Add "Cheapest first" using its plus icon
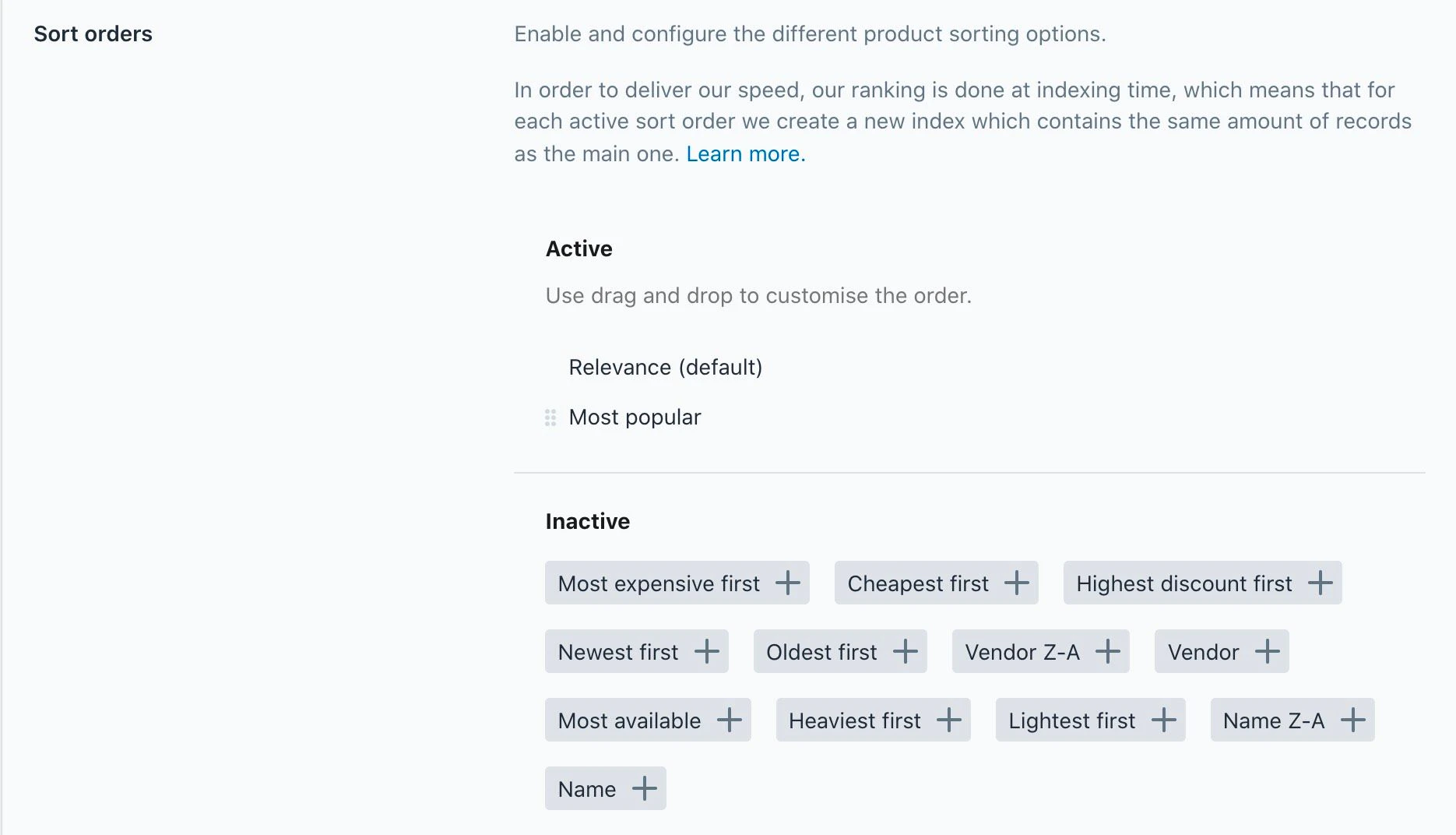The width and height of the screenshot is (1456, 835). [x=1016, y=583]
